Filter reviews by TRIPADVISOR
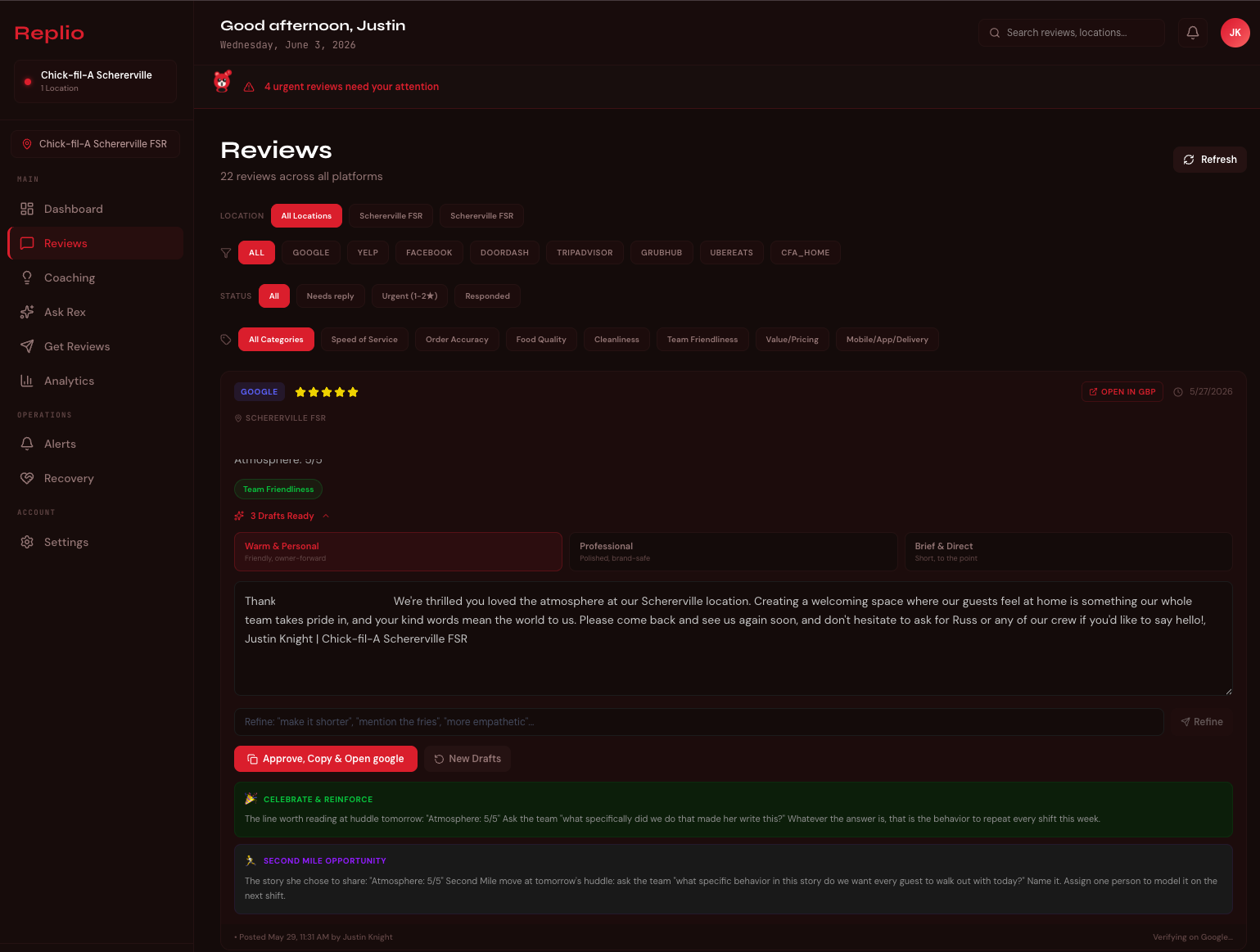This screenshot has width=1260, height=952. [x=585, y=253]
